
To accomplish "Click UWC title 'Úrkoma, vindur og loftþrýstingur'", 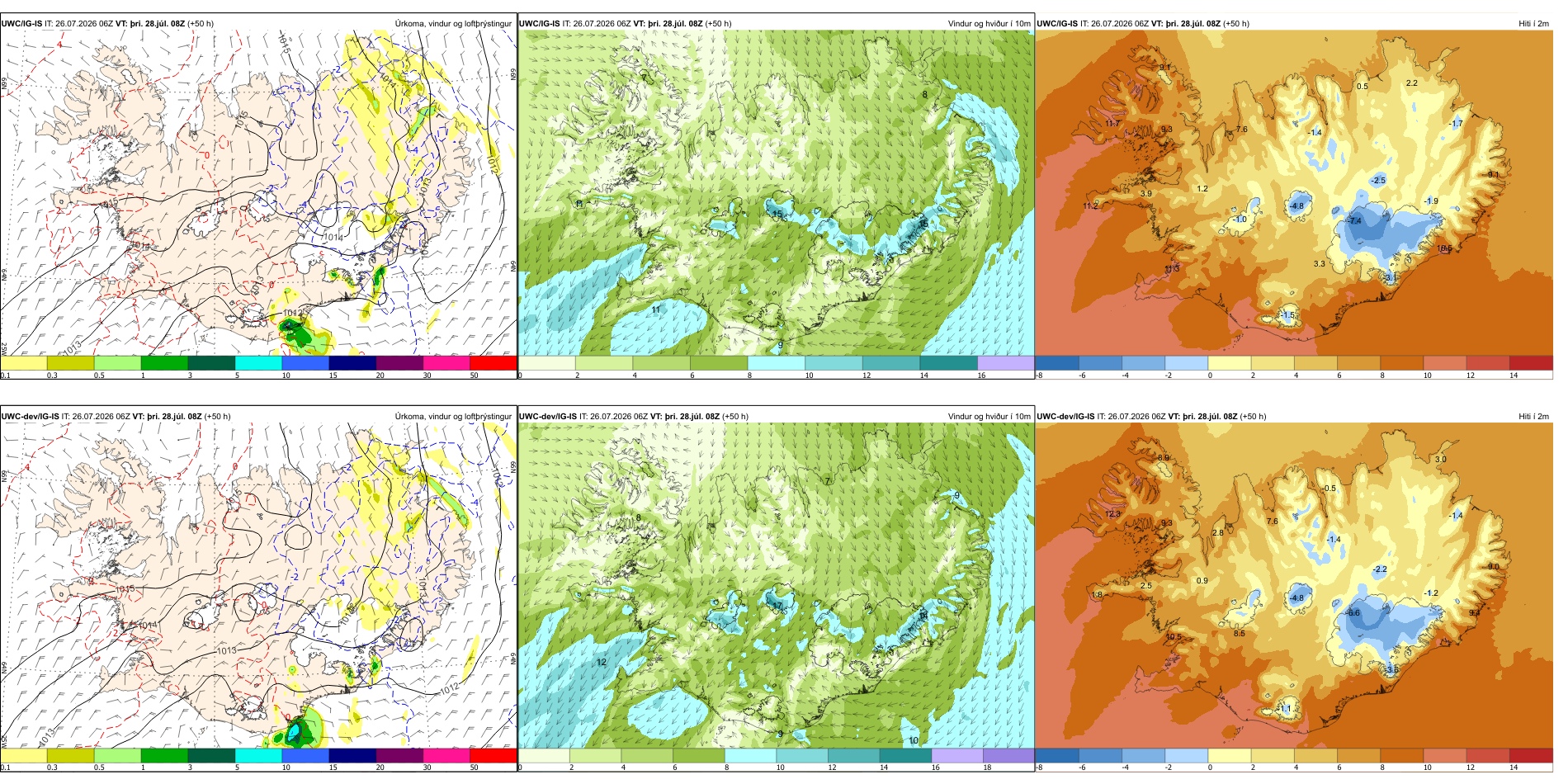I will [453, 24].
